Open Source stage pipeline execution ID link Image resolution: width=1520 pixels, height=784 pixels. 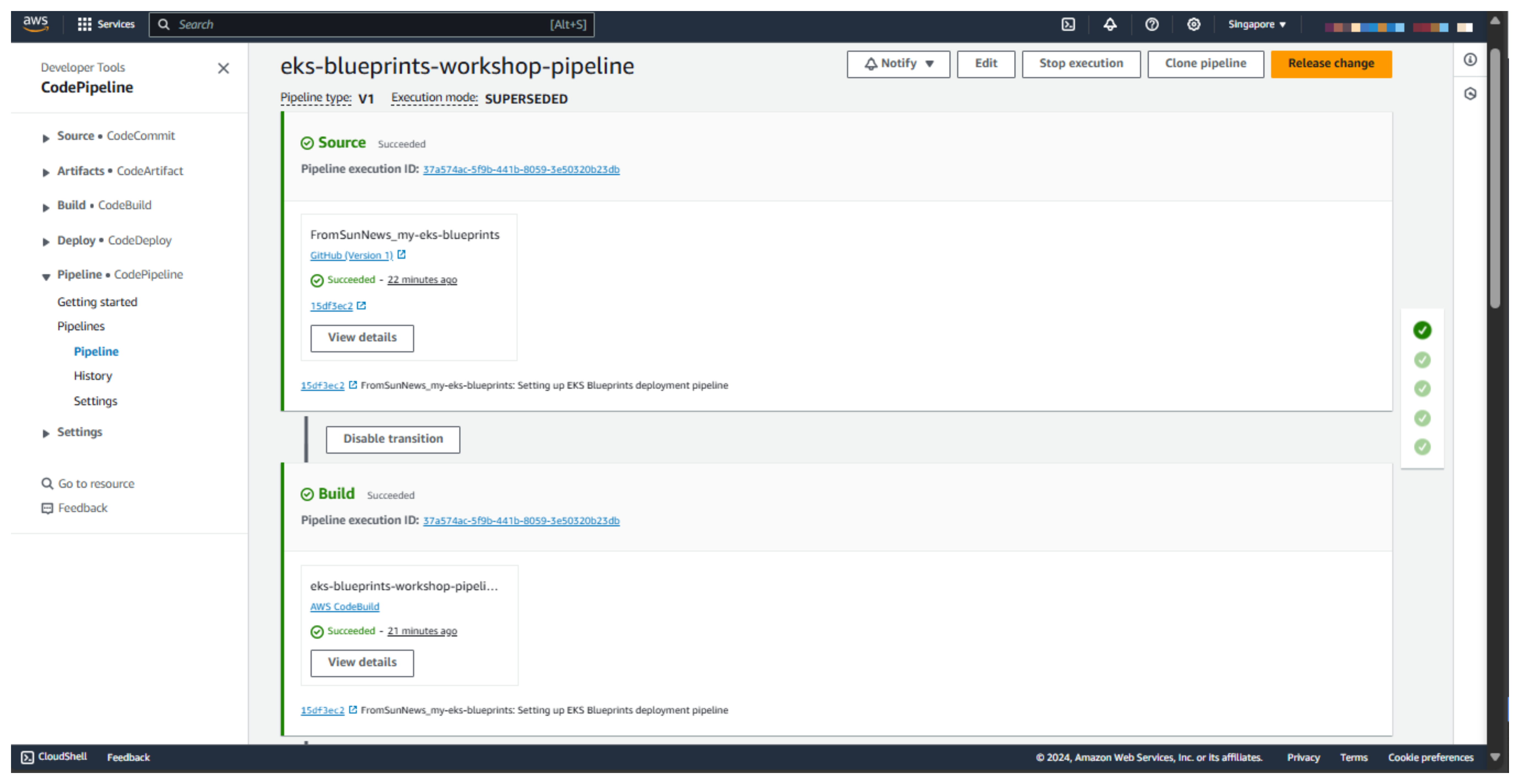pos(521,169)
